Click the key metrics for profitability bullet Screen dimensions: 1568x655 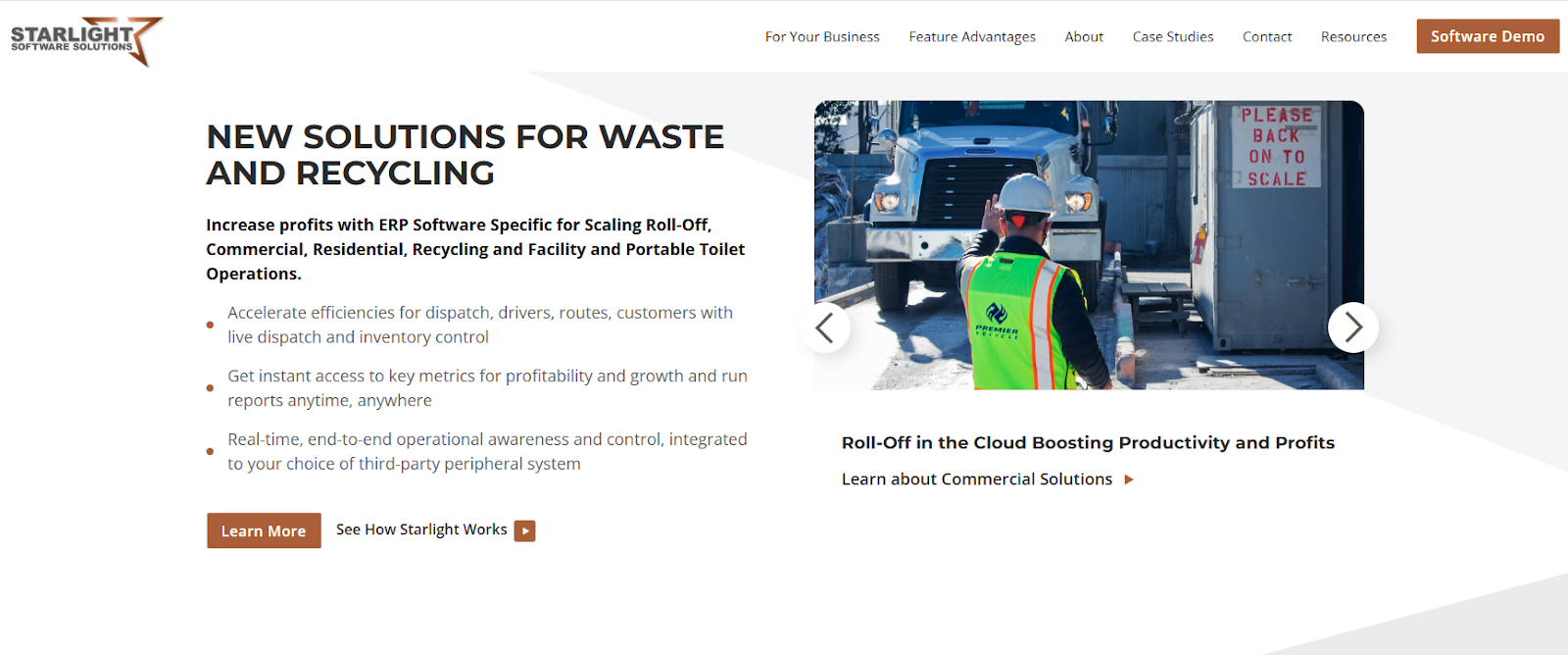pyautogui.click(x=487, y=388)
